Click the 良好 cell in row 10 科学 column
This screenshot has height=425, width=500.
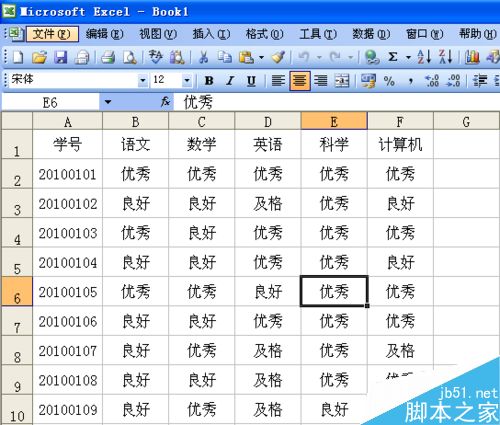pos(334,409)
